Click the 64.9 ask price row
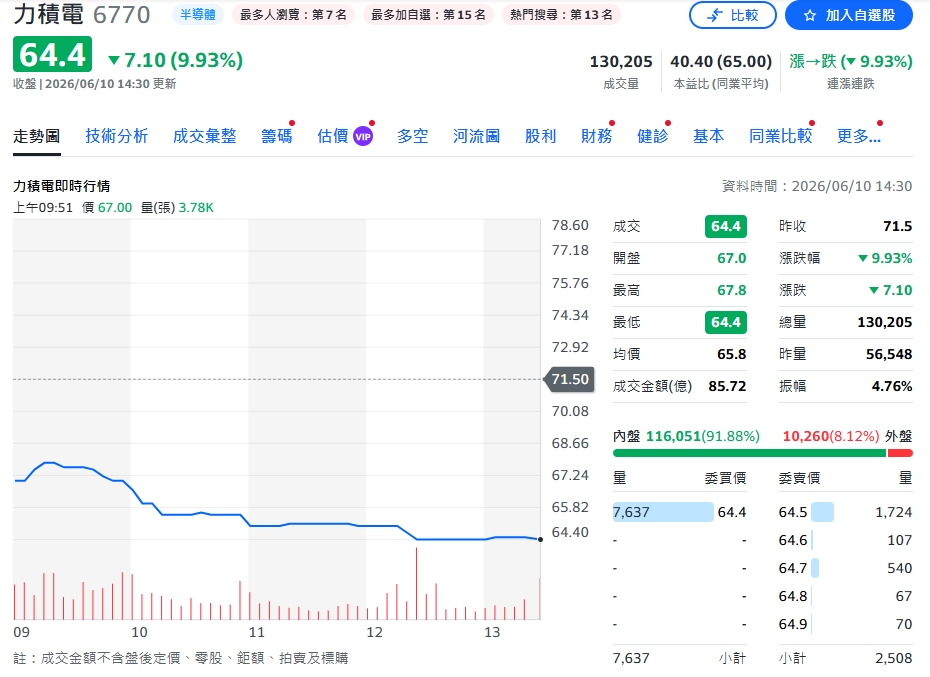 pos(845,624)
